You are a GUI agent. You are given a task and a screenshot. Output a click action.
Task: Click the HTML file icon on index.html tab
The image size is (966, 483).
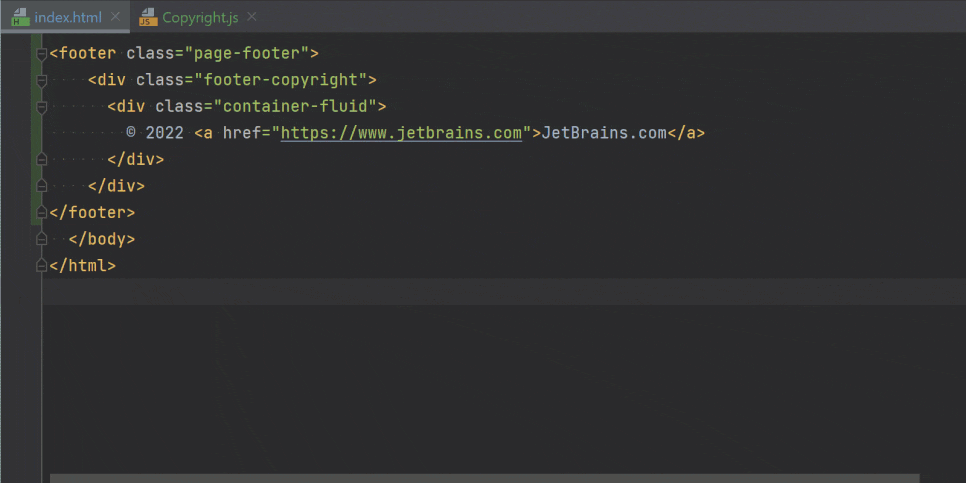click(x=20, y=17)
